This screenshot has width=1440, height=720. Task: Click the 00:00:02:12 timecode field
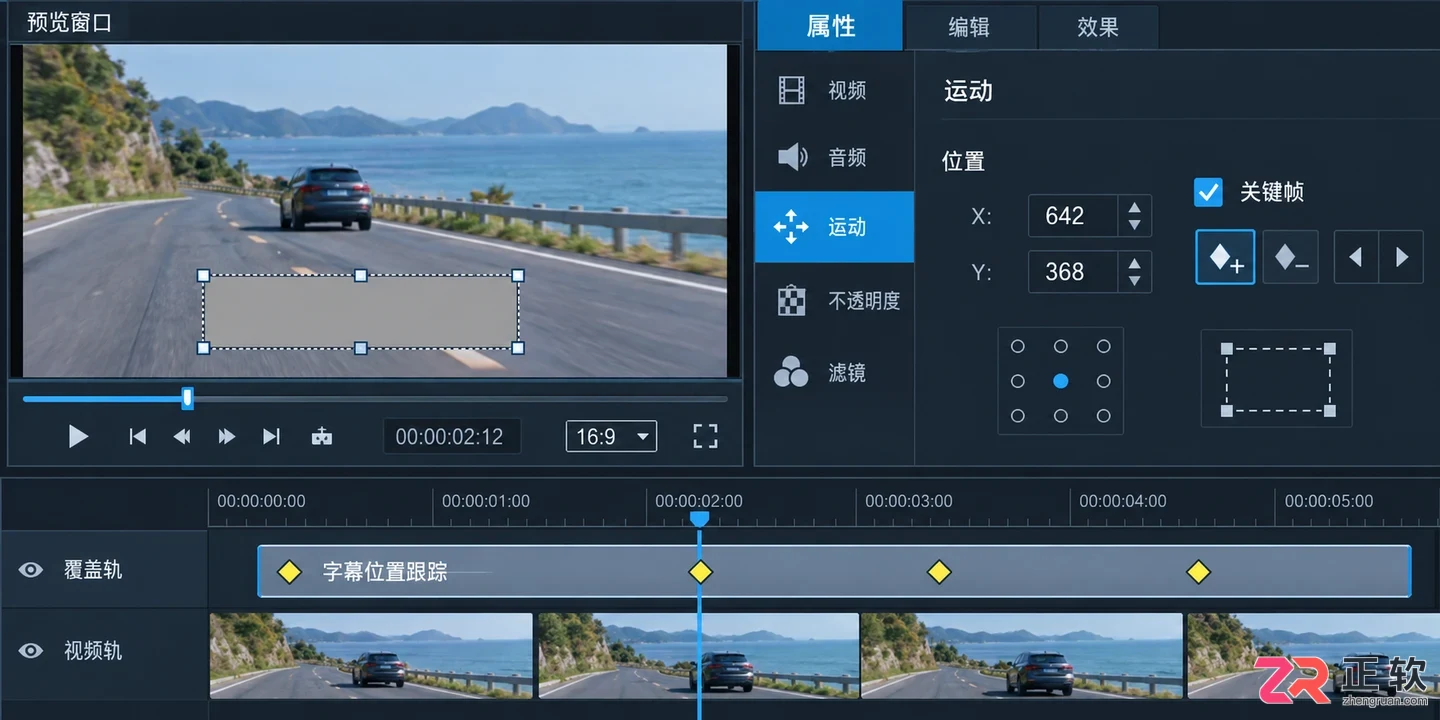coord(450,436)
